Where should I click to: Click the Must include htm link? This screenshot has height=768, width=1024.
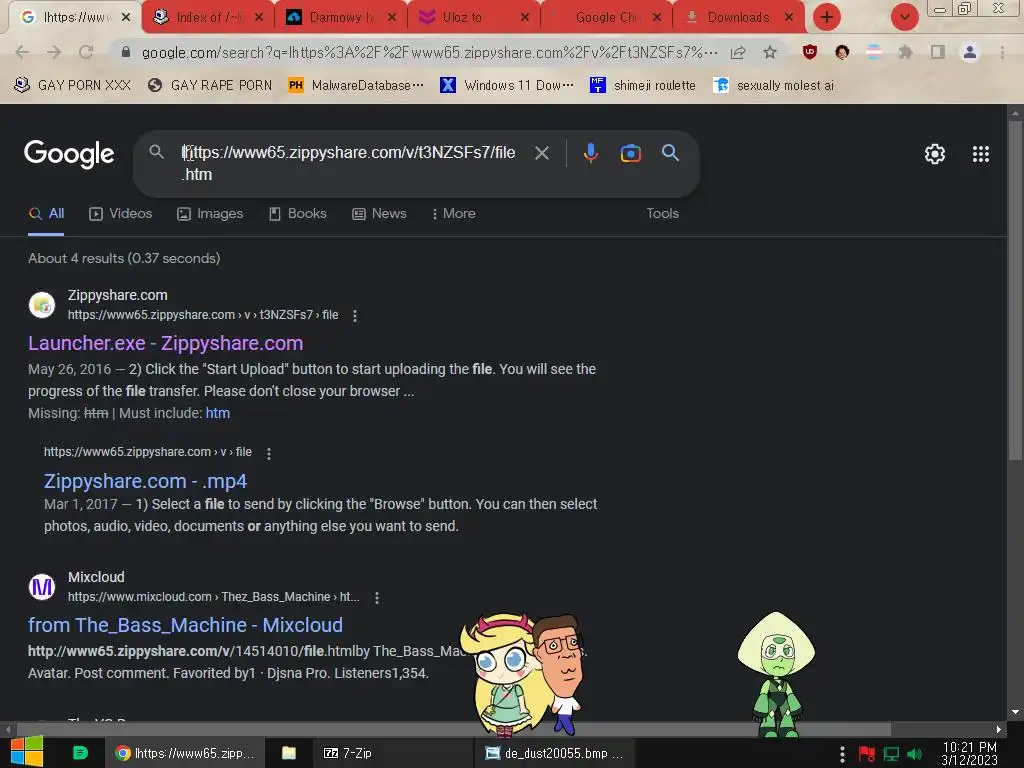(217, 413)
